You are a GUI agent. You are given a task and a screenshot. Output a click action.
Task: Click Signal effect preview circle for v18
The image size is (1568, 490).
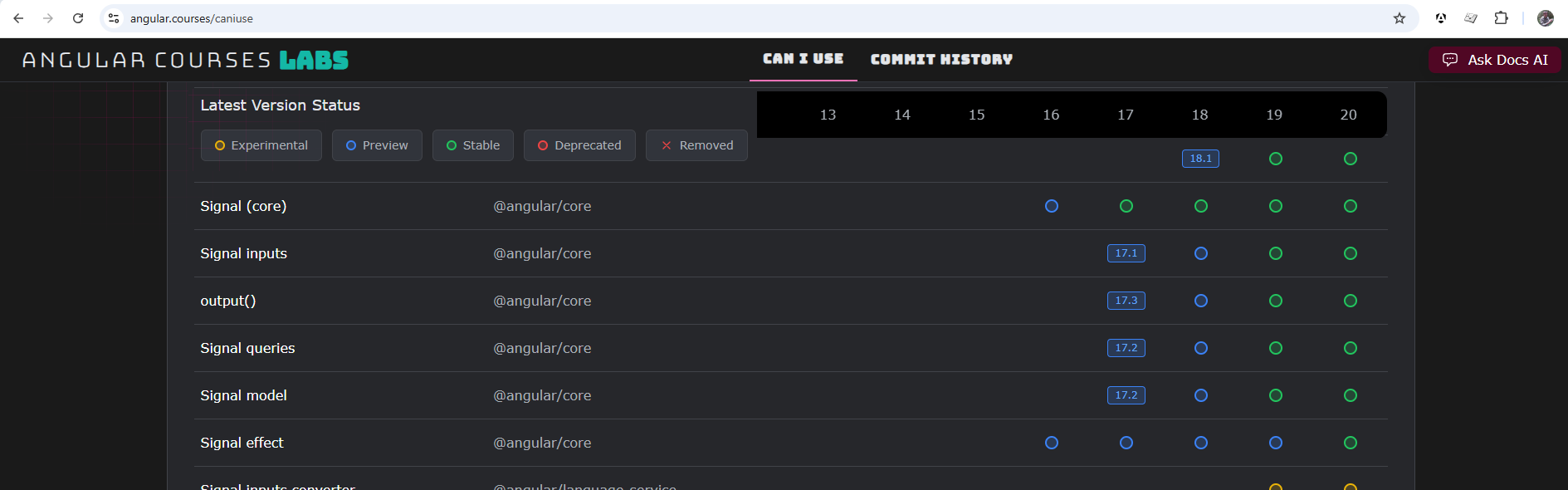pos(1201,443)
